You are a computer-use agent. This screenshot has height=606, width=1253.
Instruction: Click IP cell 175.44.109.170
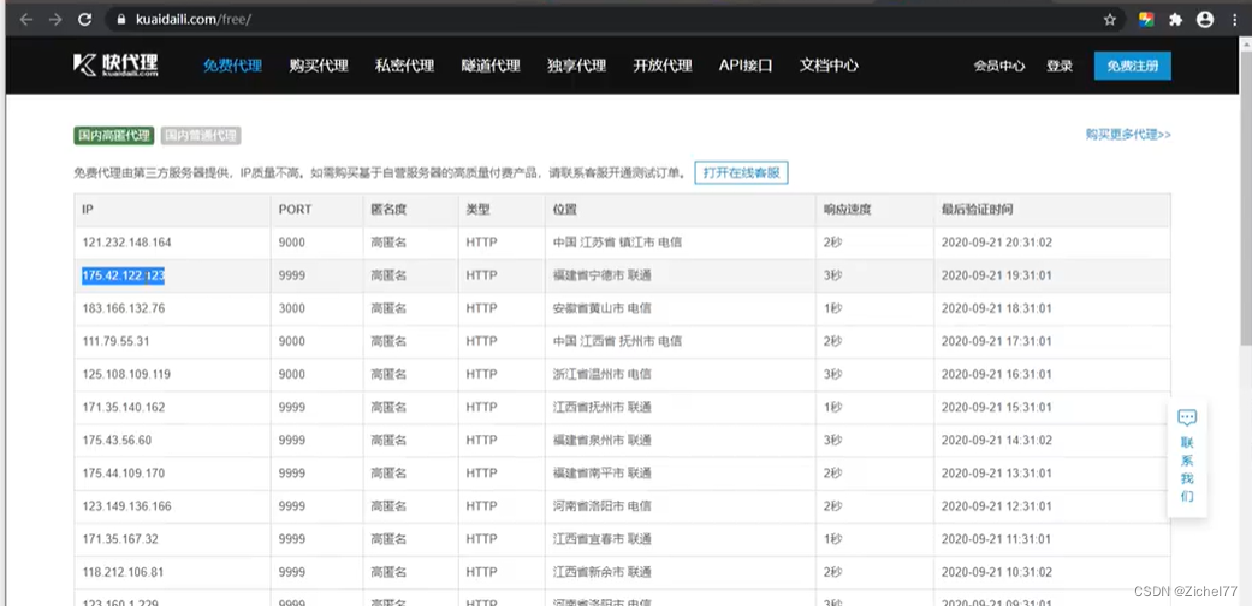(124, 474)
